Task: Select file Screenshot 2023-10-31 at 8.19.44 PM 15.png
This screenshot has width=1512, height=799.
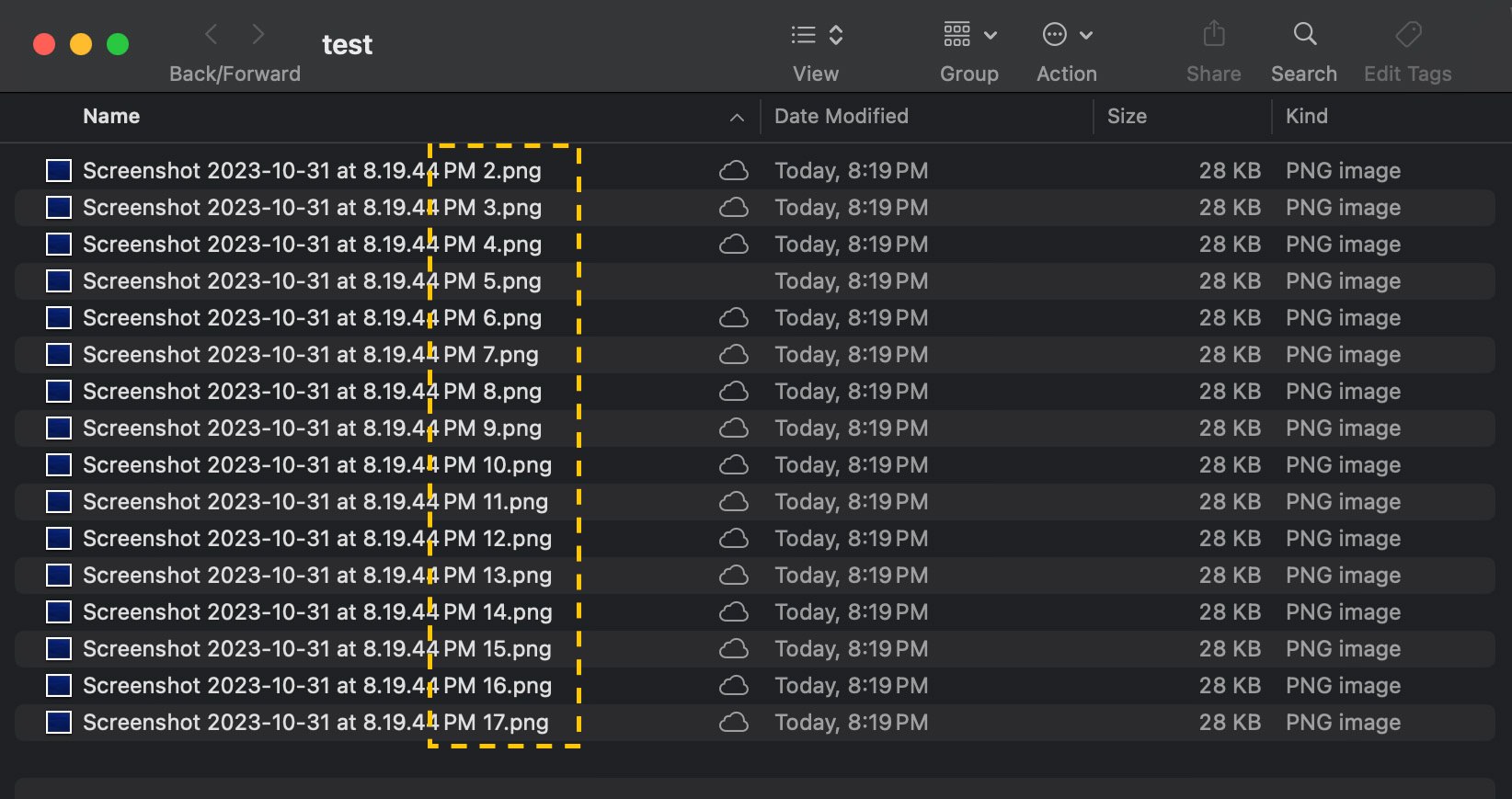Action: tap(317, 649)
